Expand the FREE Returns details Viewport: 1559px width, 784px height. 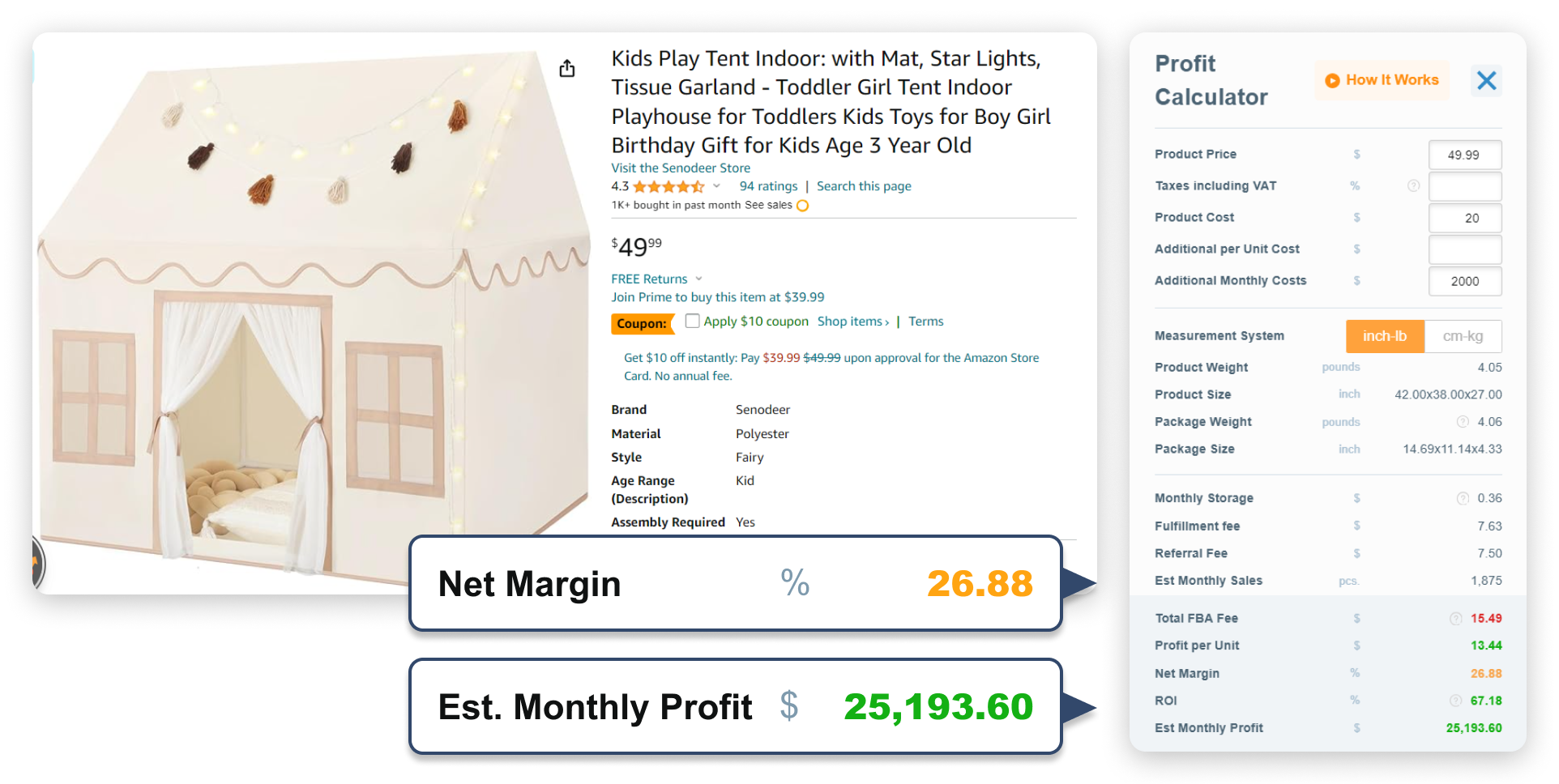[x=698, y=279]
